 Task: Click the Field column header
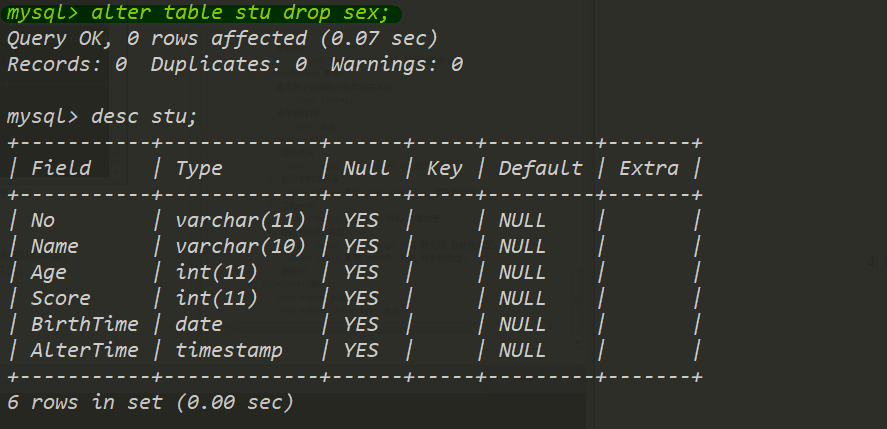61,168
